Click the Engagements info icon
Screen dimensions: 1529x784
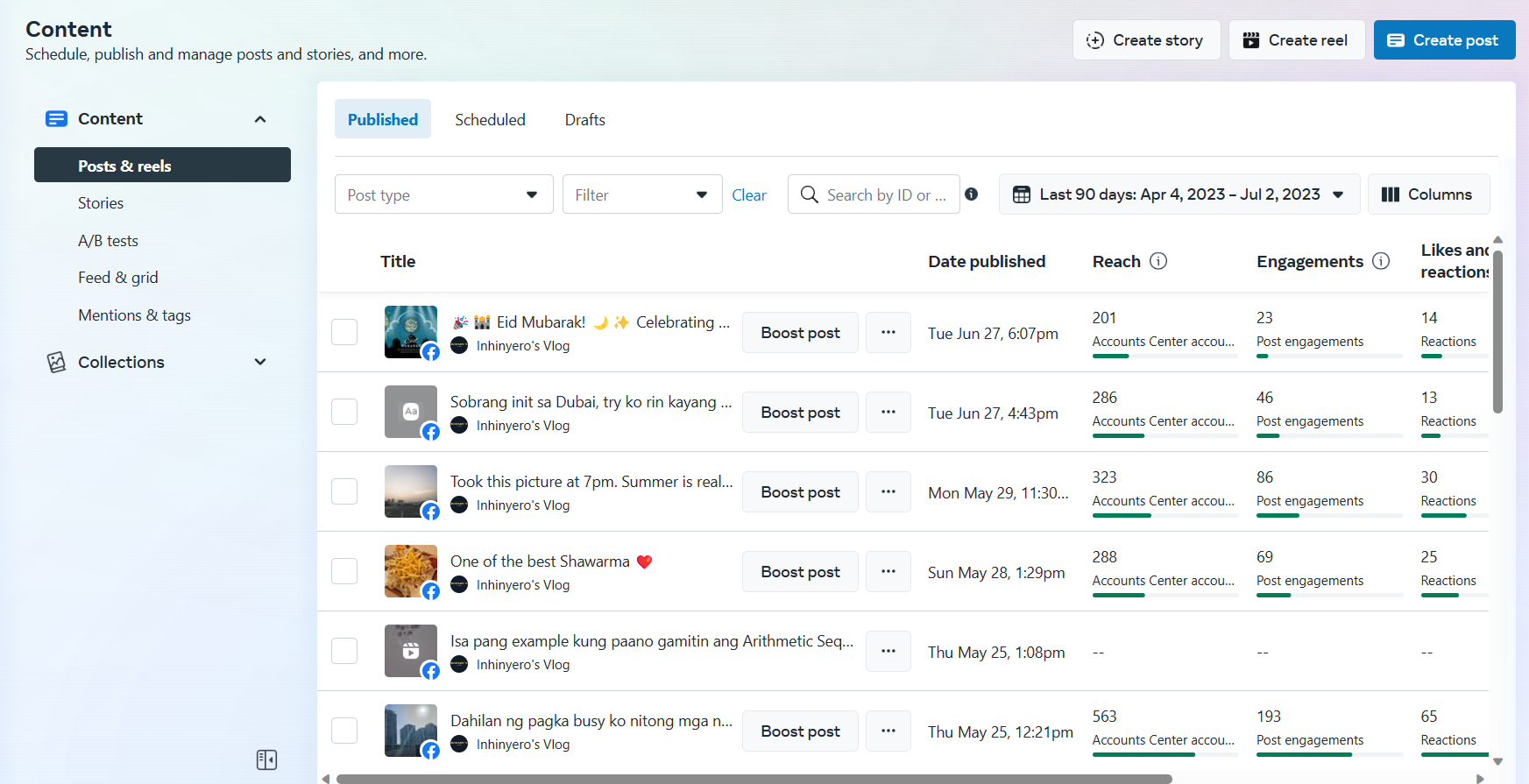click(x=1381, y=261)
